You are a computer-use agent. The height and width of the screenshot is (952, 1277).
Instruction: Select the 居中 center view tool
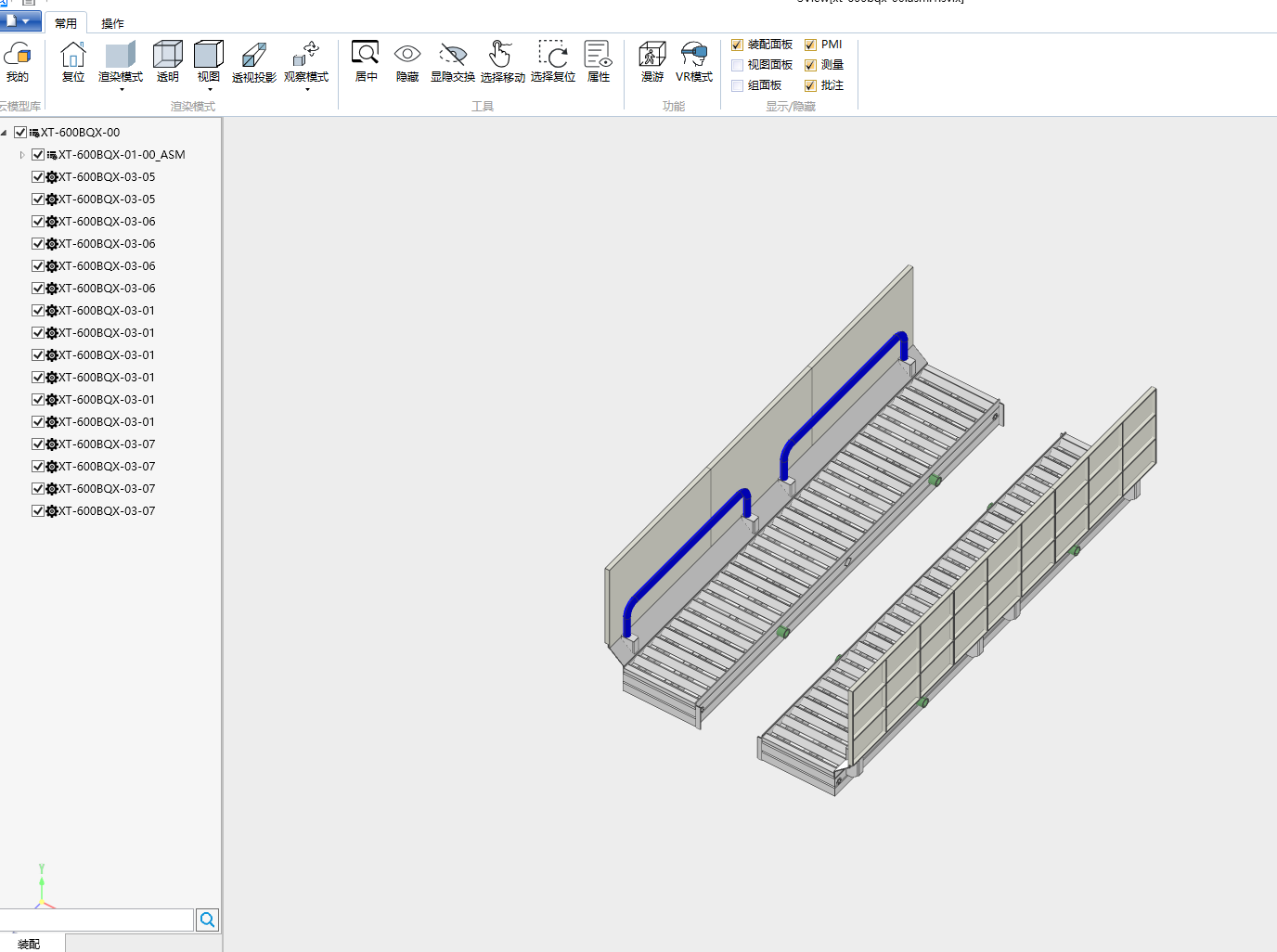(366, 53)
